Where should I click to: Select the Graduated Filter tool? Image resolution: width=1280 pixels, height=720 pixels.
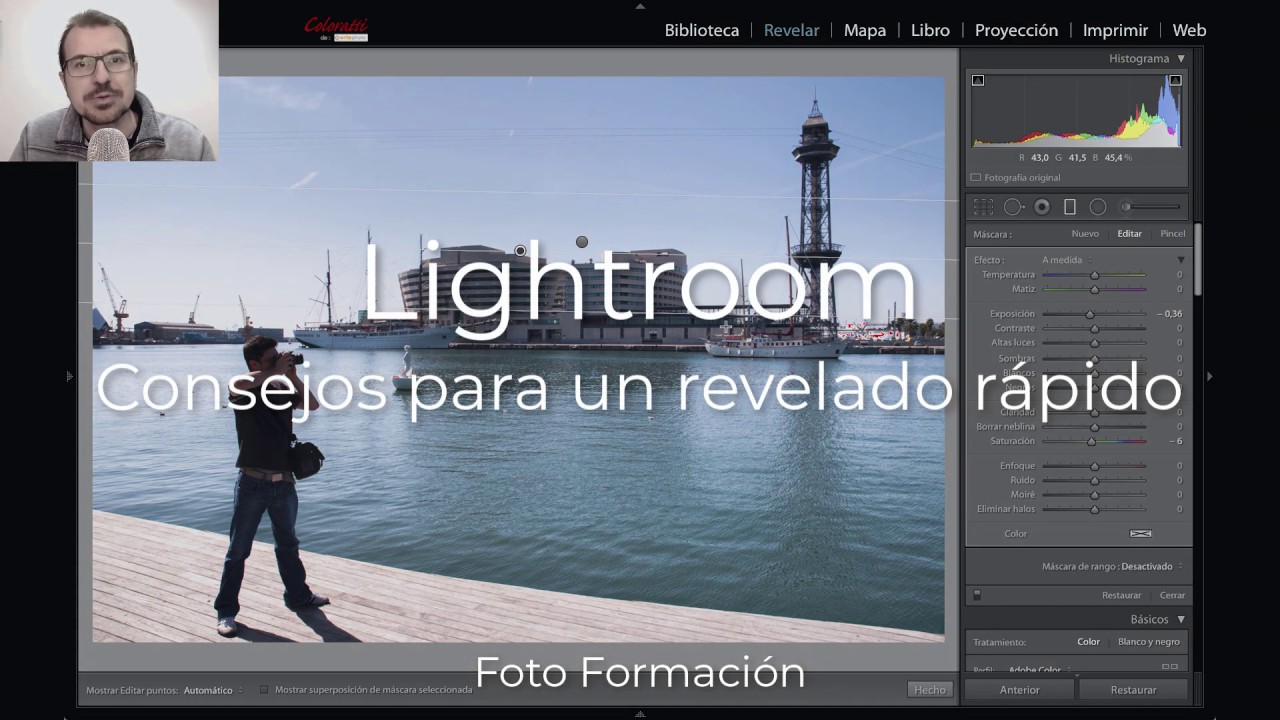pyautogui.click(x=1070, y=207)
